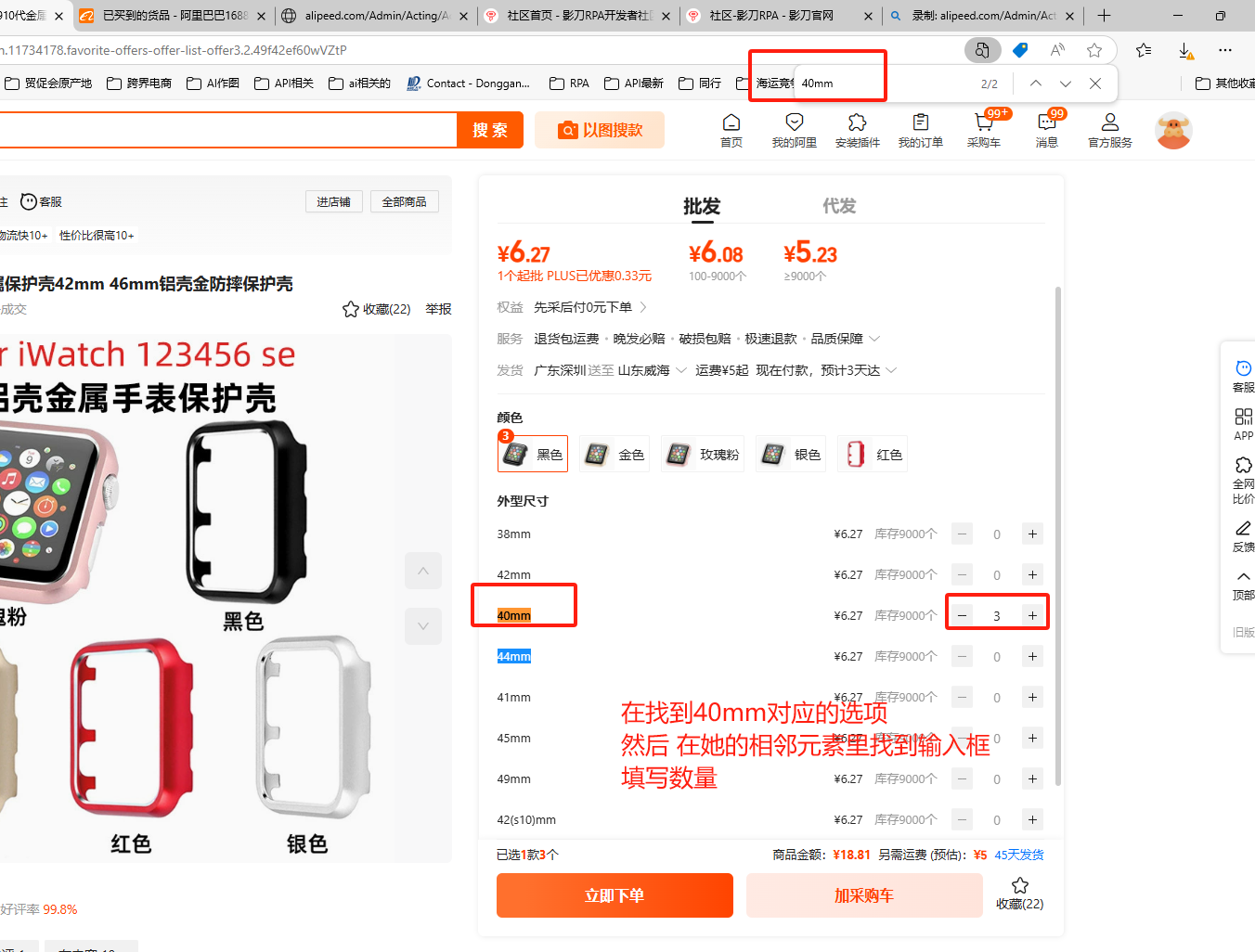Jump to 顶部 via sidebar
Screen dimensions: 1255x952
pos(1244,585)
